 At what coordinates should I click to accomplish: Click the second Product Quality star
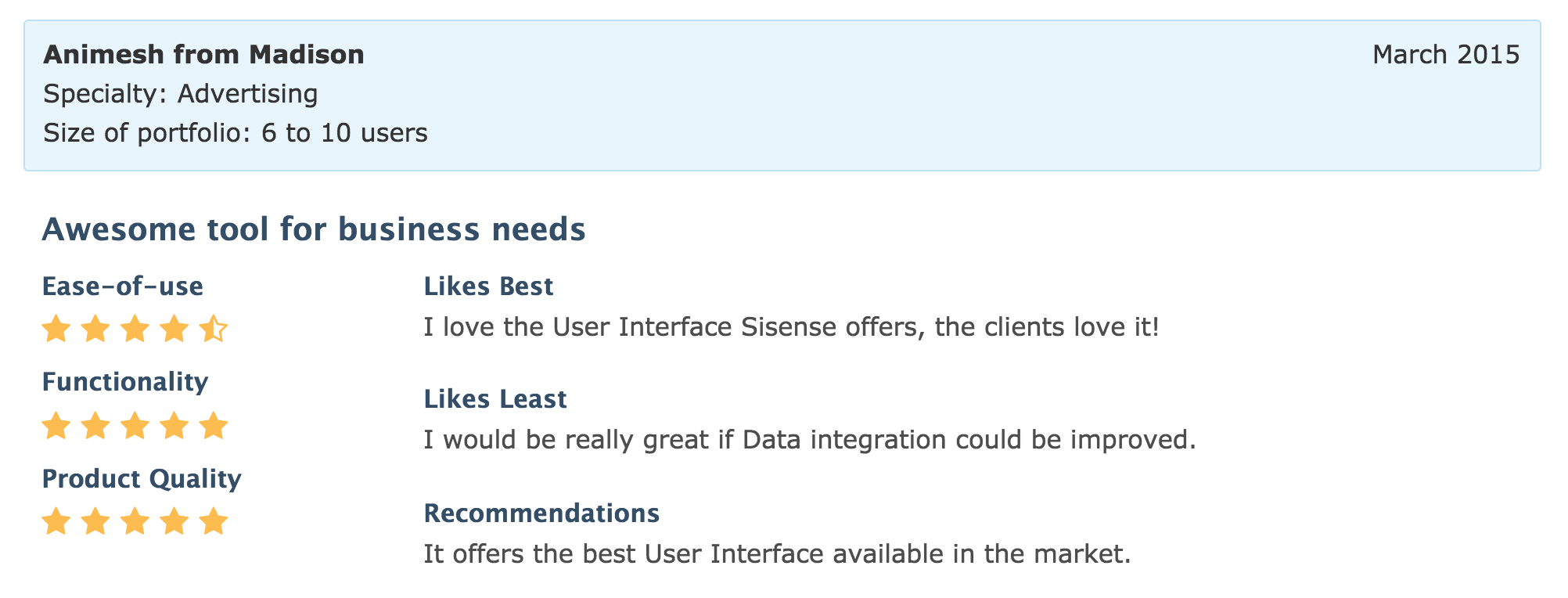click(95, 521)
